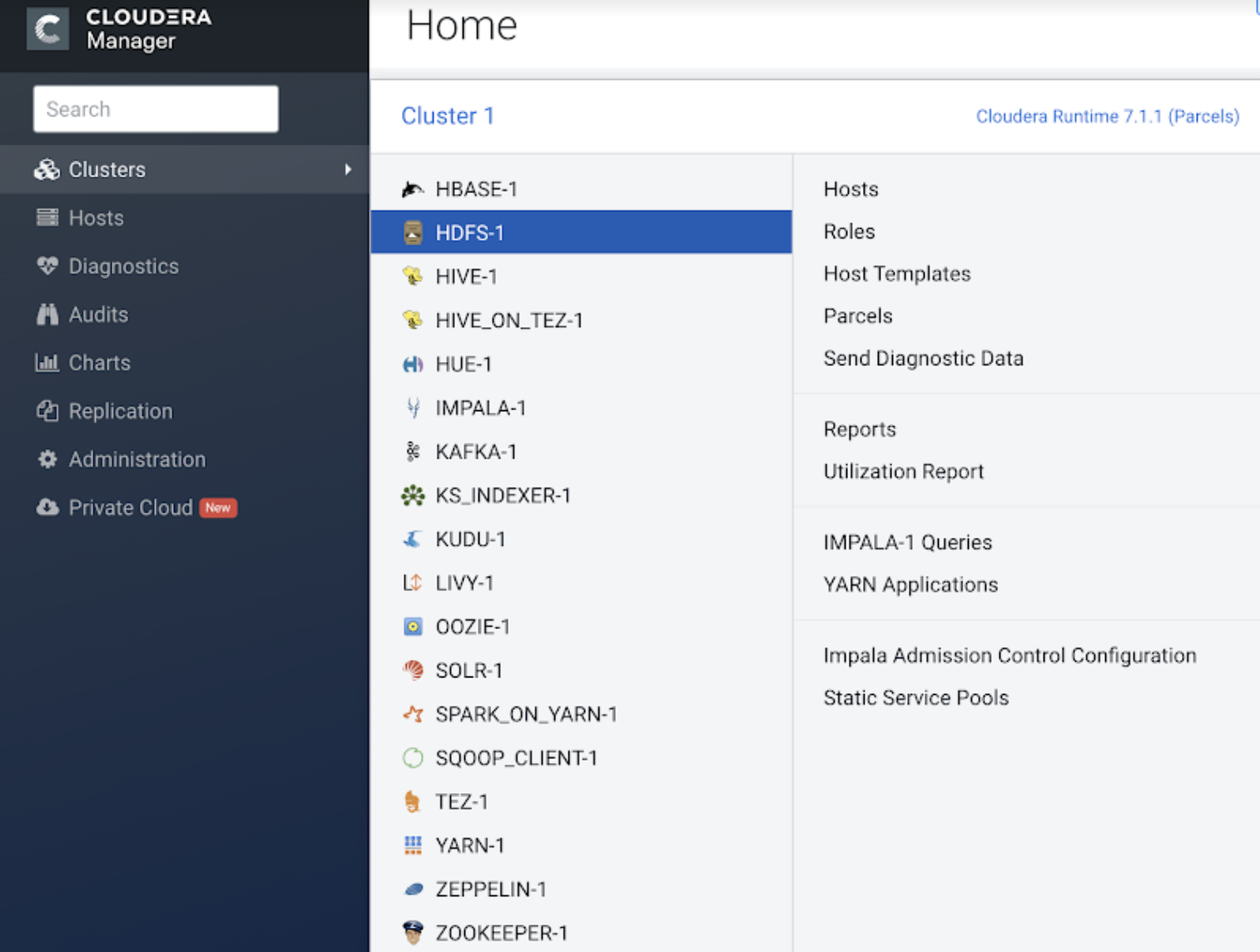Image resolution: width=1260 pixels, height=952 pixels.
Task: Click the HBASE-1 orca service icon
Action: click(412, 190)
